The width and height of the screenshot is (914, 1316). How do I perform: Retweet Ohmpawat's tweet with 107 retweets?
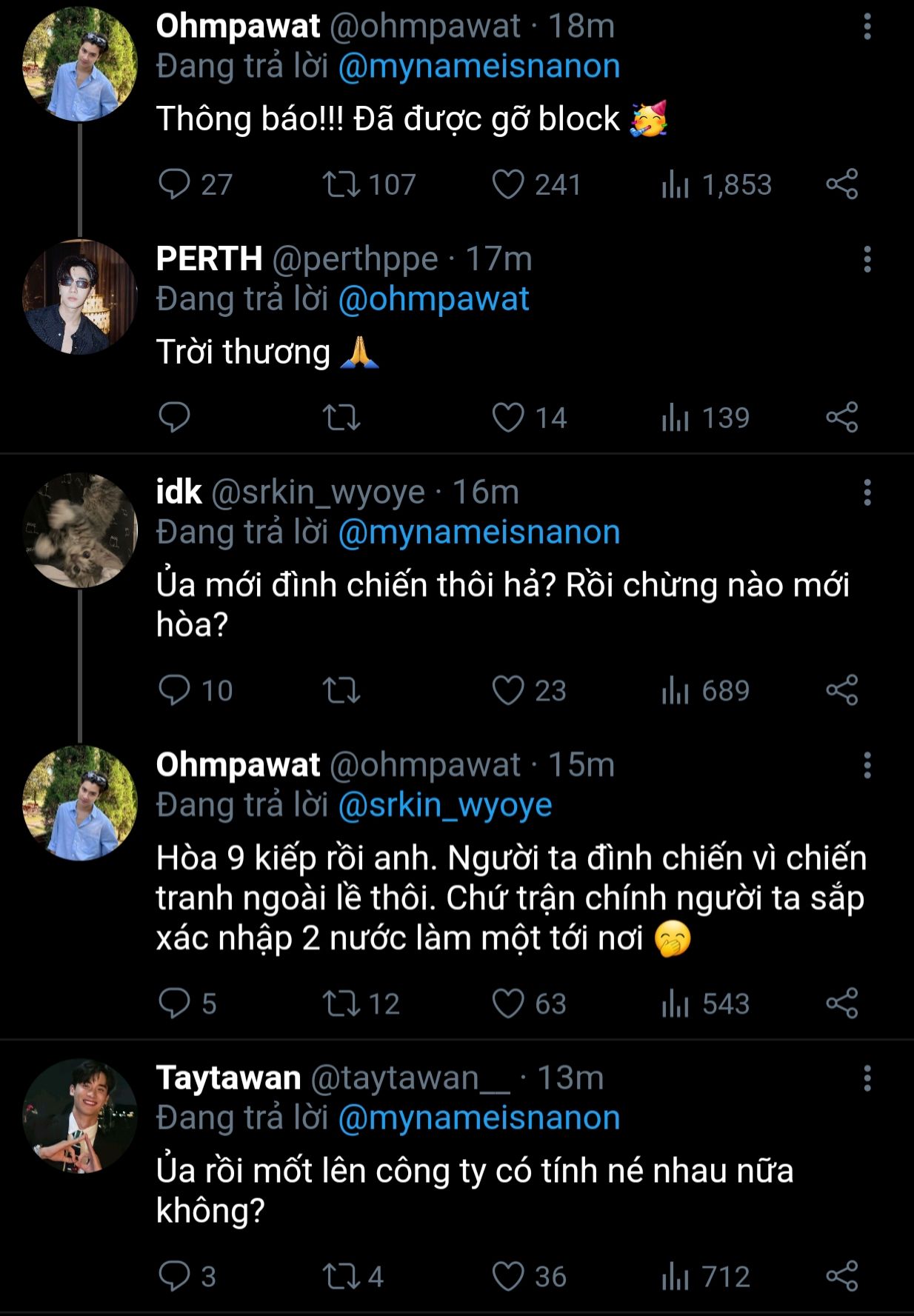341,184
